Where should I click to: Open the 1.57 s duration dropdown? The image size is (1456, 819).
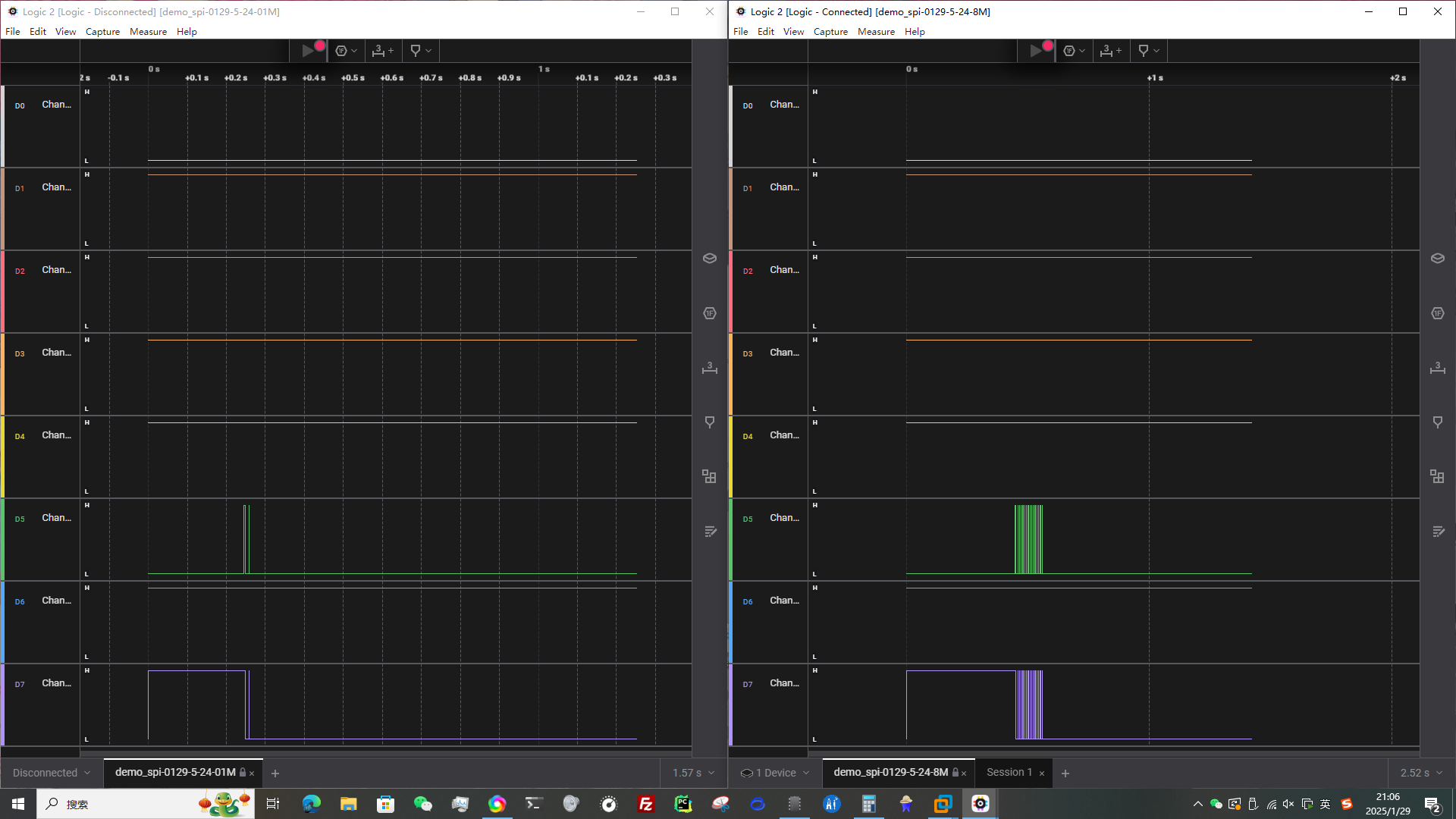click(693, 773)
